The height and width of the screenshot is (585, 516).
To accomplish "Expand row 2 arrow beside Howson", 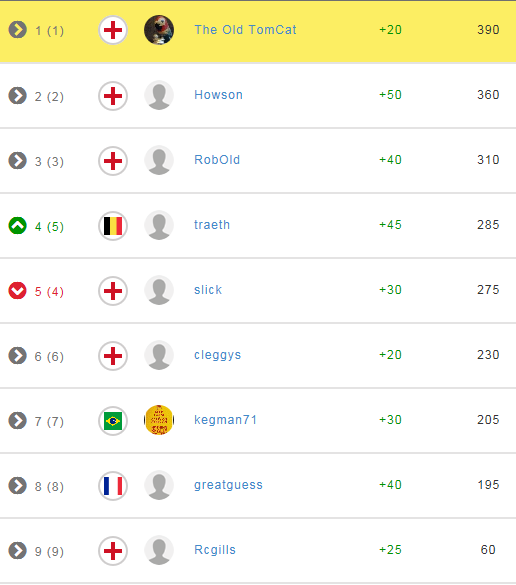I will pos(18,96).
